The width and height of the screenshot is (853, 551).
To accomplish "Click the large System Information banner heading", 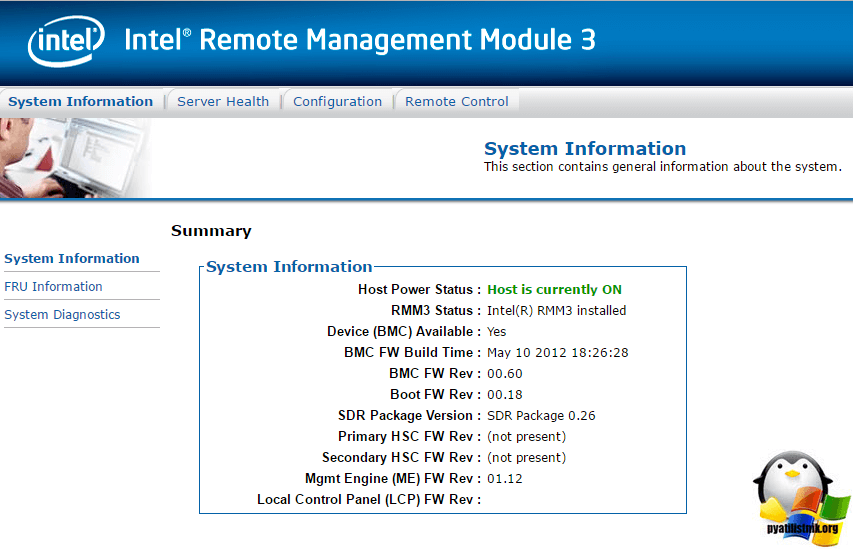I will pyautogui.click(x=585, y=149).
